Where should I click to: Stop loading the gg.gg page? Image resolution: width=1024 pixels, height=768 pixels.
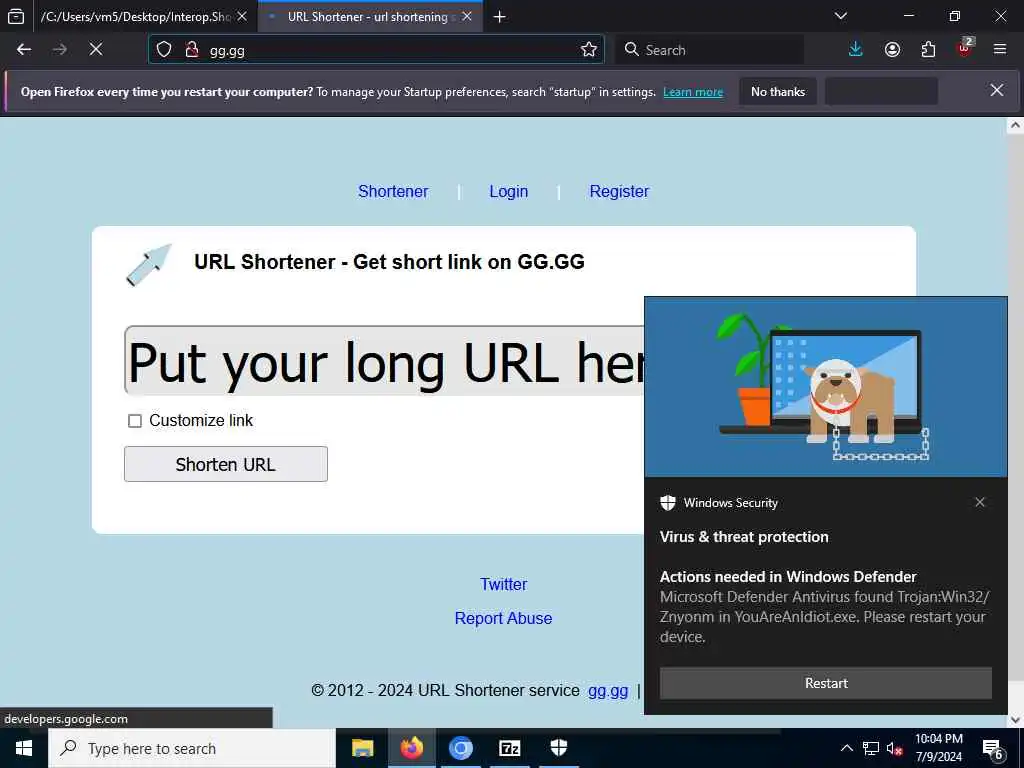pos(96,50)
